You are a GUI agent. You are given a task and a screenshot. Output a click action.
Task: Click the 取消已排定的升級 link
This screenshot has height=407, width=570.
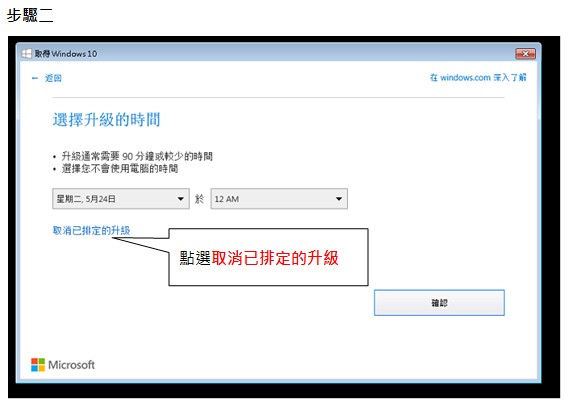pyautogui.click(x=91, y=230)
